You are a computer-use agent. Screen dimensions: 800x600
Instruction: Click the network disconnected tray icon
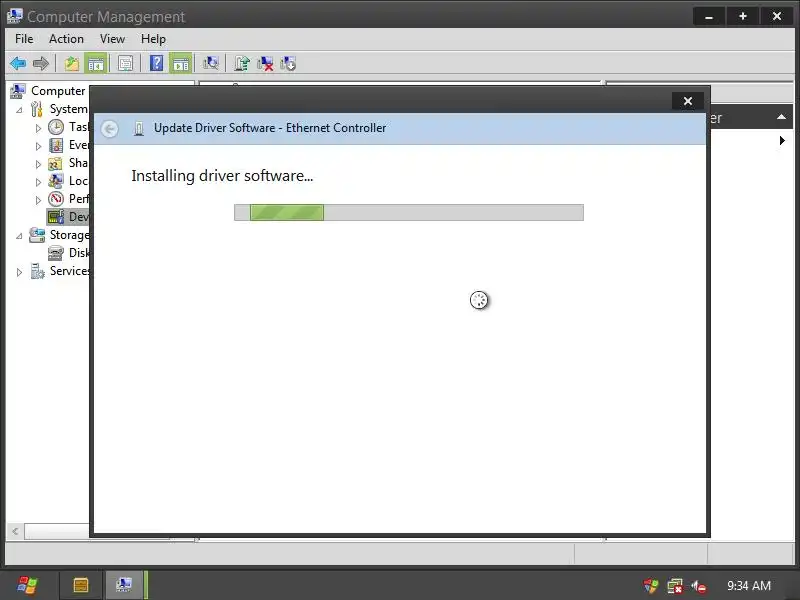tap(675, 586)
